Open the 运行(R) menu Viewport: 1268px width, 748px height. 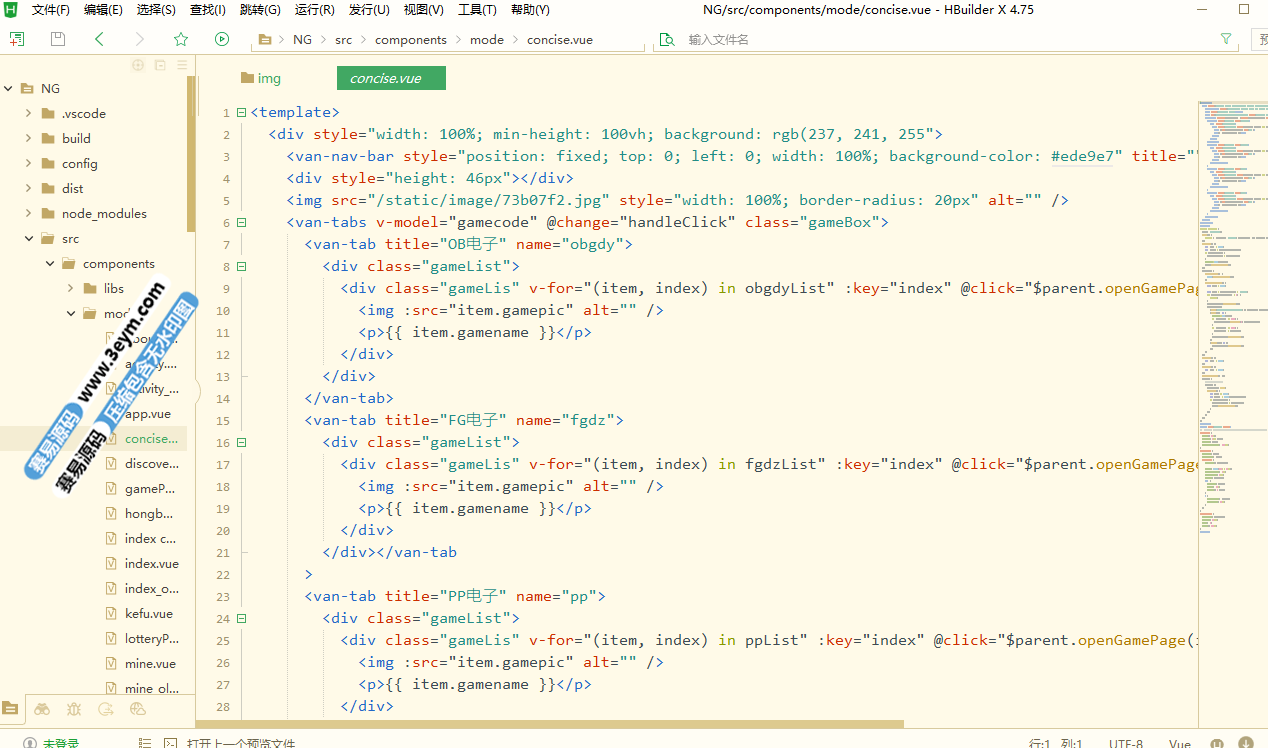[315, 10]
